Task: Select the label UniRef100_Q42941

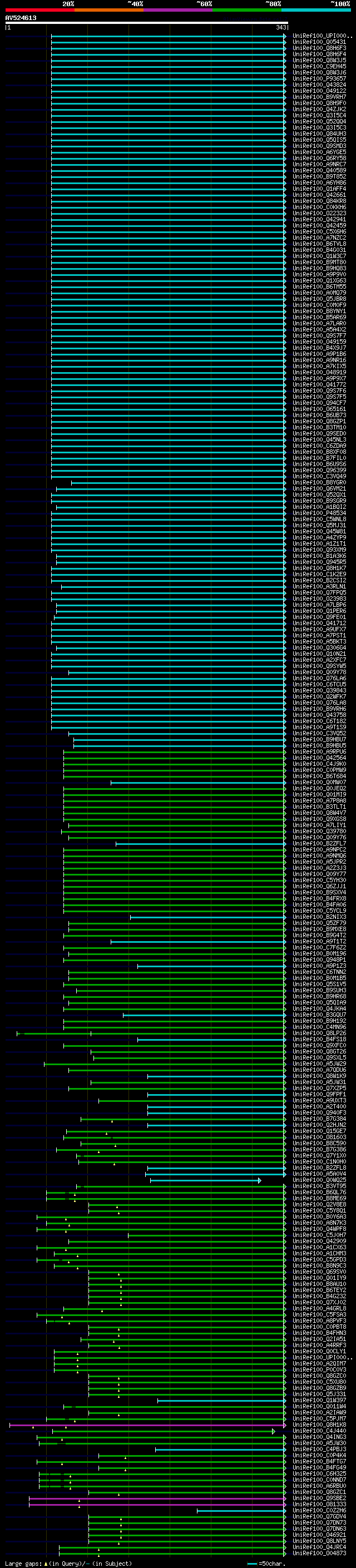Action: tap(319, 219)
